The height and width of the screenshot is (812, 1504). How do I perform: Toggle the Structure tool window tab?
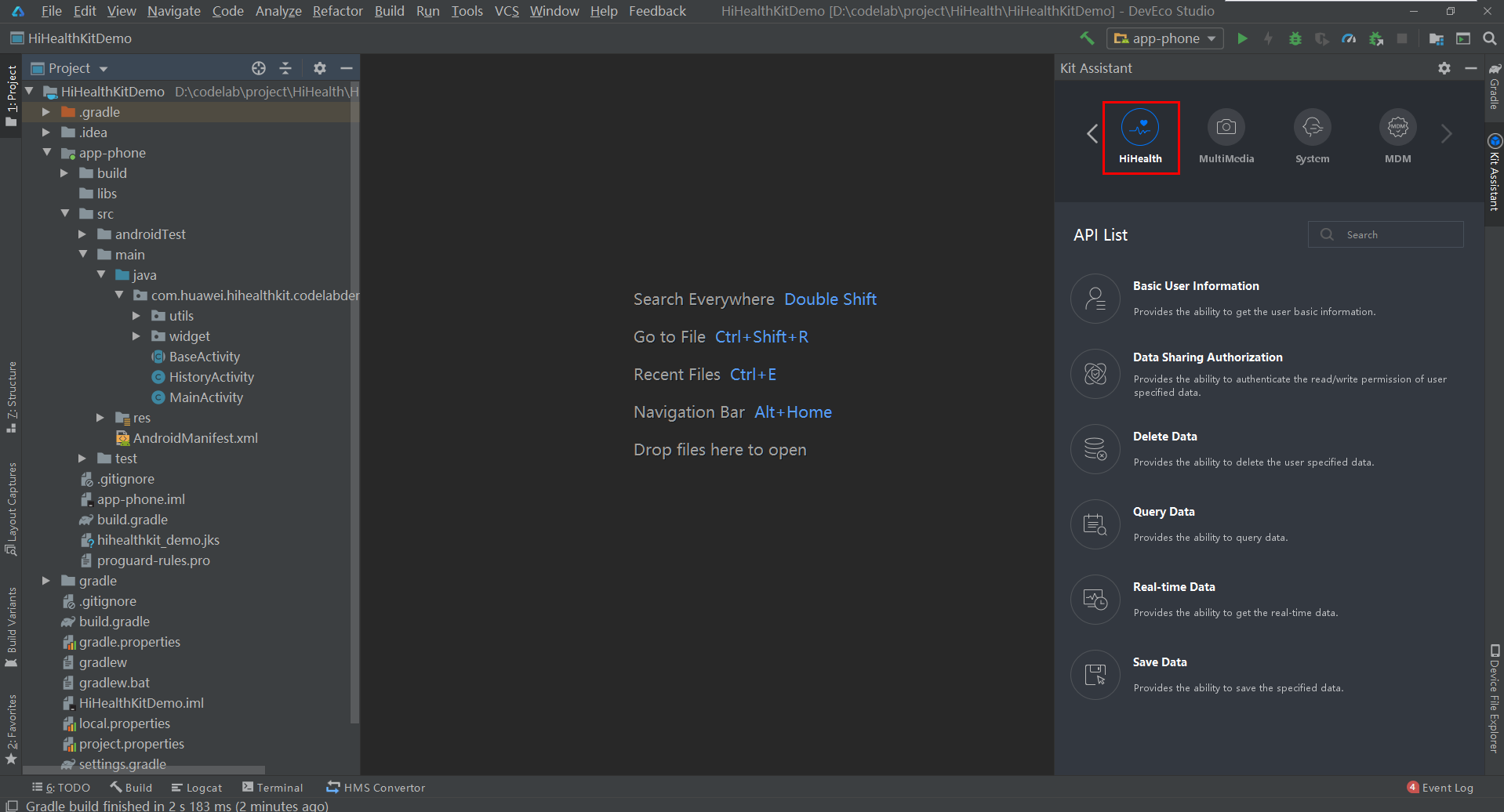11,396
